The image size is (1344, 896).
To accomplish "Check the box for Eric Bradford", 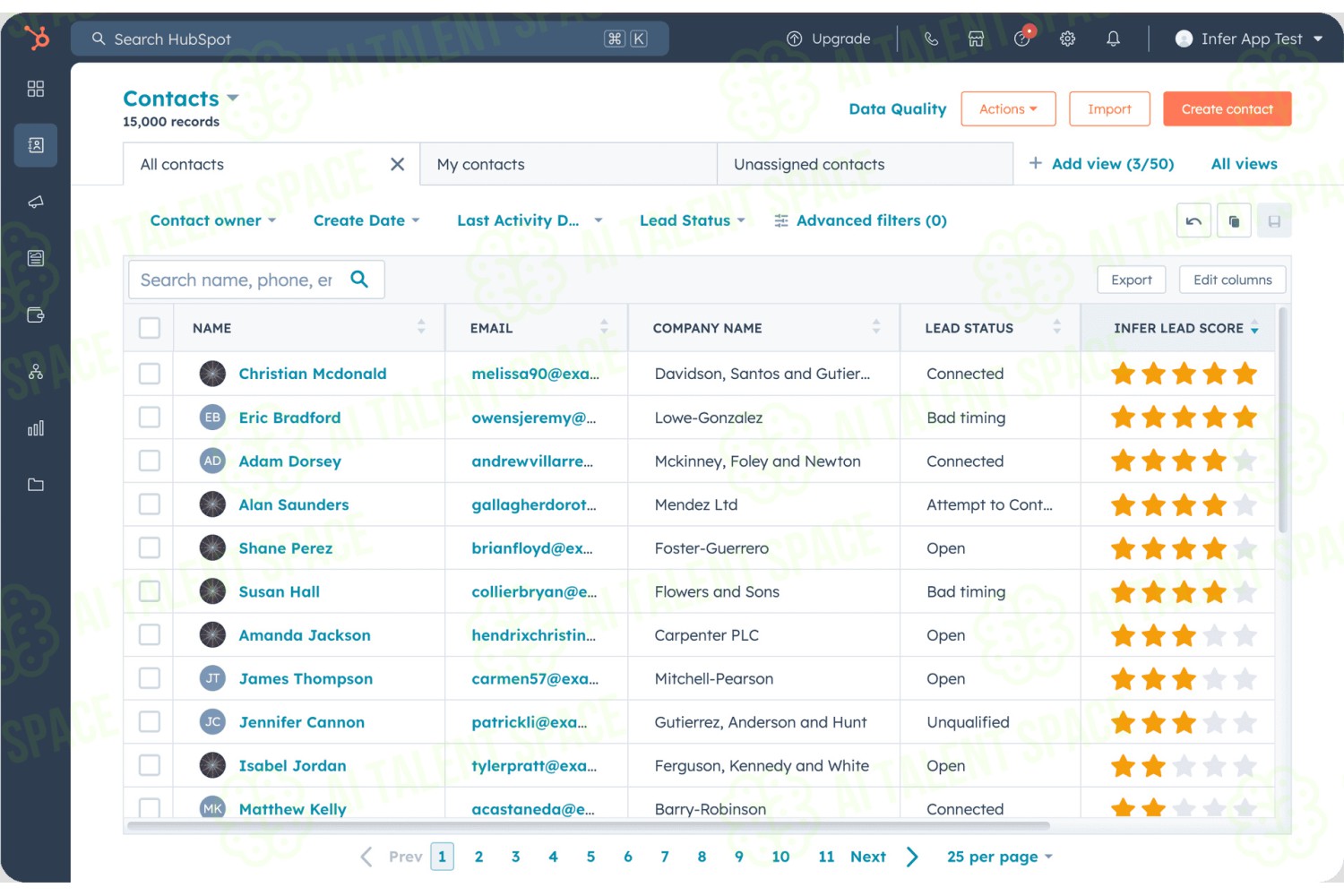I will pyautogui.click(x=150, y=418).
